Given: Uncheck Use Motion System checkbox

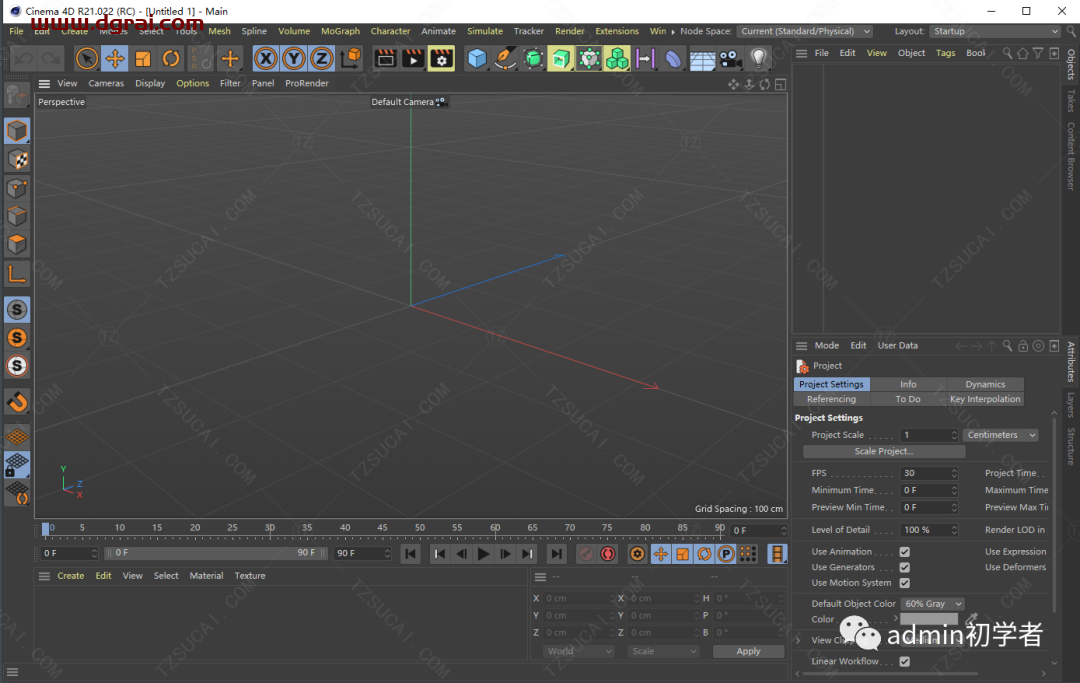Looking at the screenshot, I should (x=904, y=582).
